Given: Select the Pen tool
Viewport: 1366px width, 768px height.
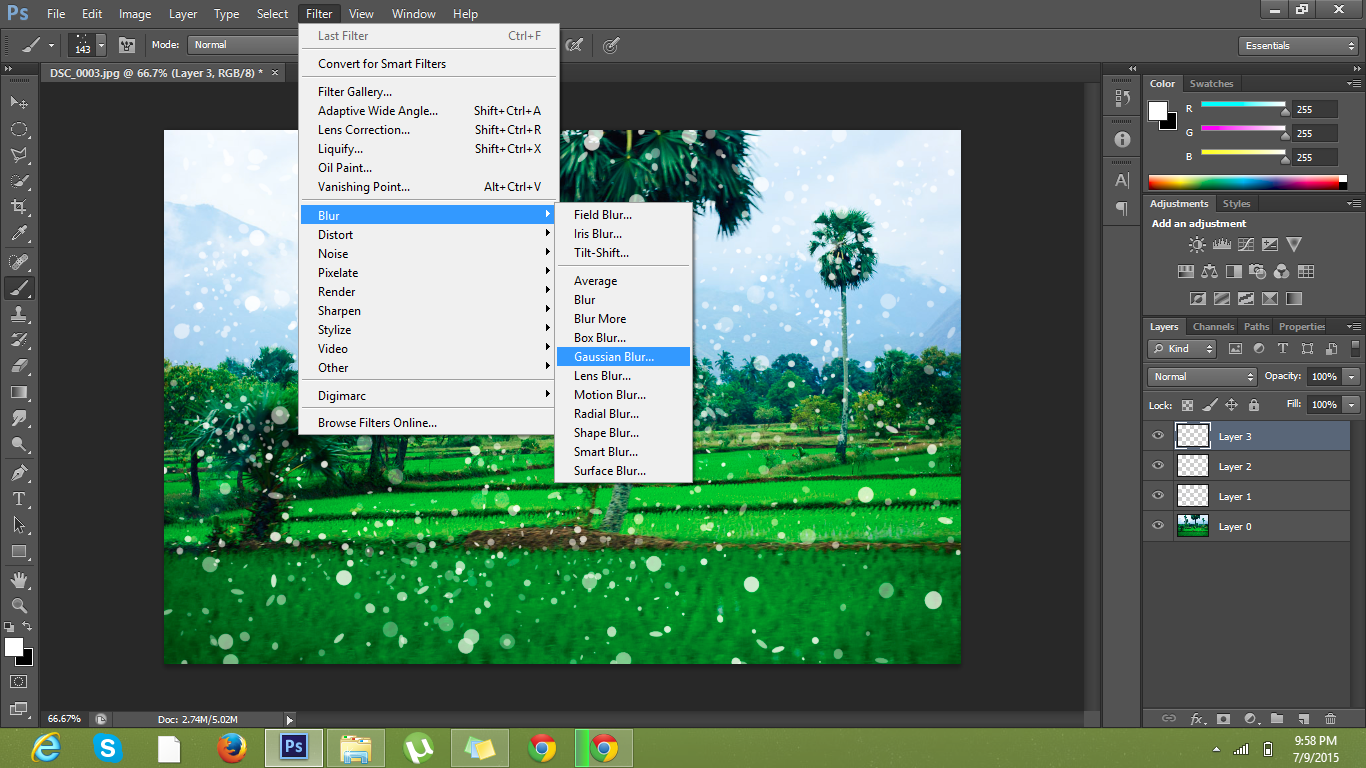Looking at the screenshot, I should point(18,472).
